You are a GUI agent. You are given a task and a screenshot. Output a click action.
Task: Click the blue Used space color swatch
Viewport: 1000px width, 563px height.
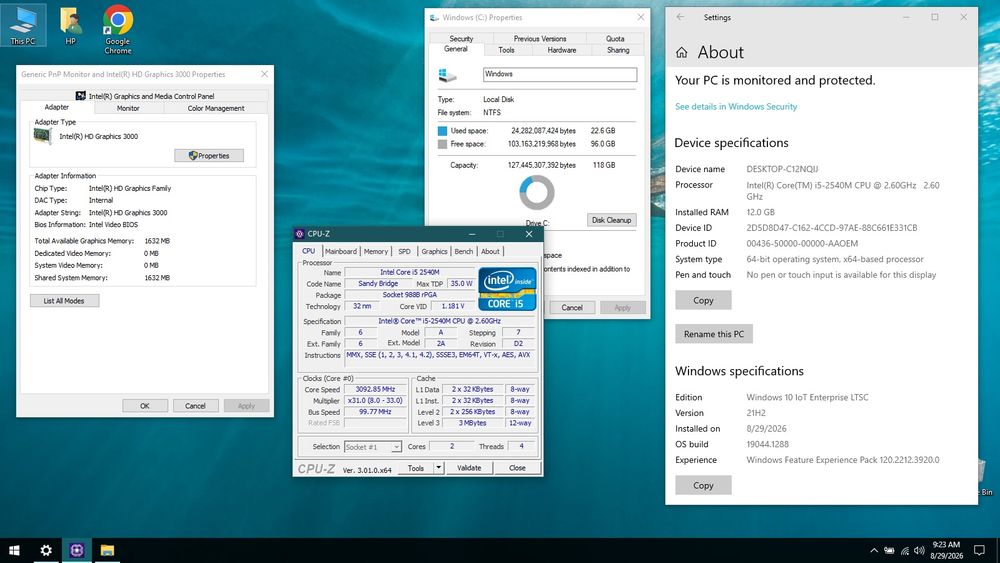click(x=443, y=131)
